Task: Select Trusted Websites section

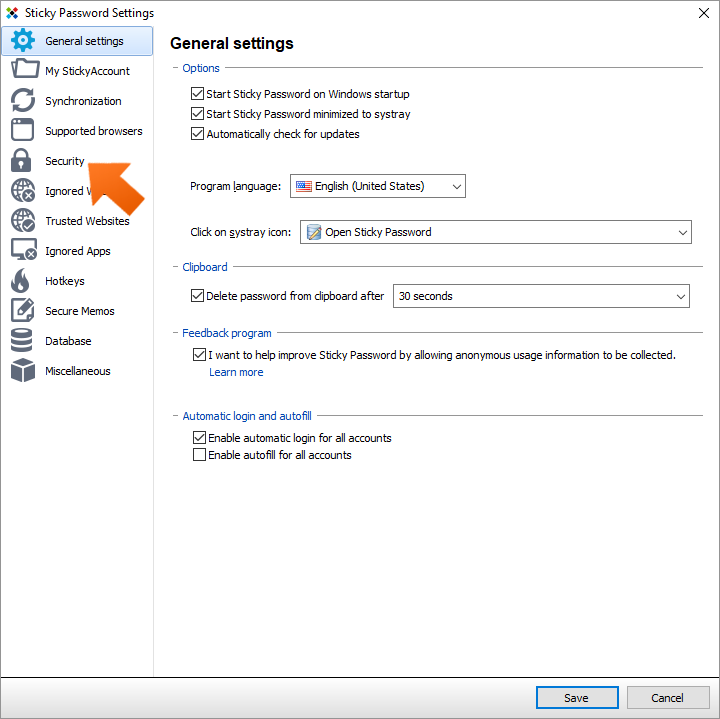Action: (77, 221)
